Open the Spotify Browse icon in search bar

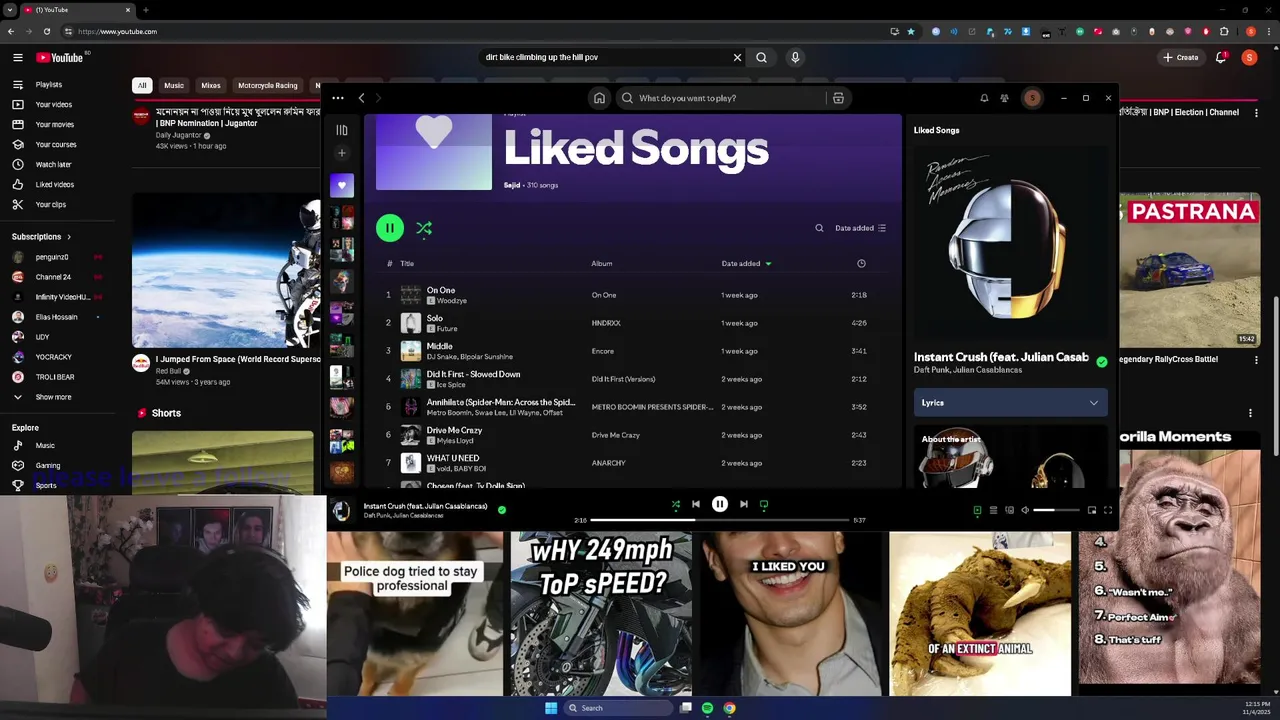click(x=838, y=98)
